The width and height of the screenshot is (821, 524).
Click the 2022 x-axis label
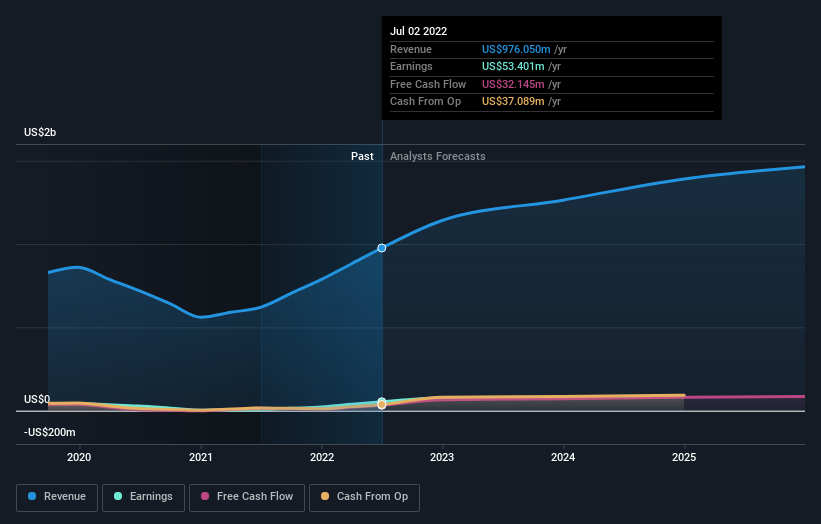321,458
